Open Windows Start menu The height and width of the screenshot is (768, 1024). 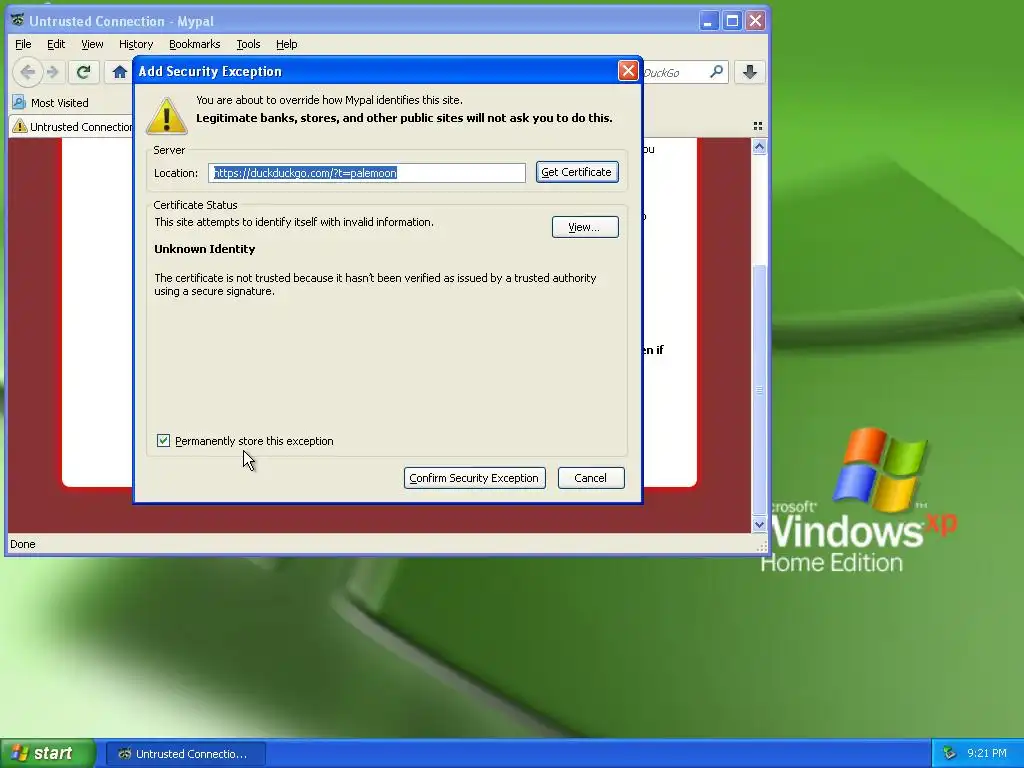47,754
